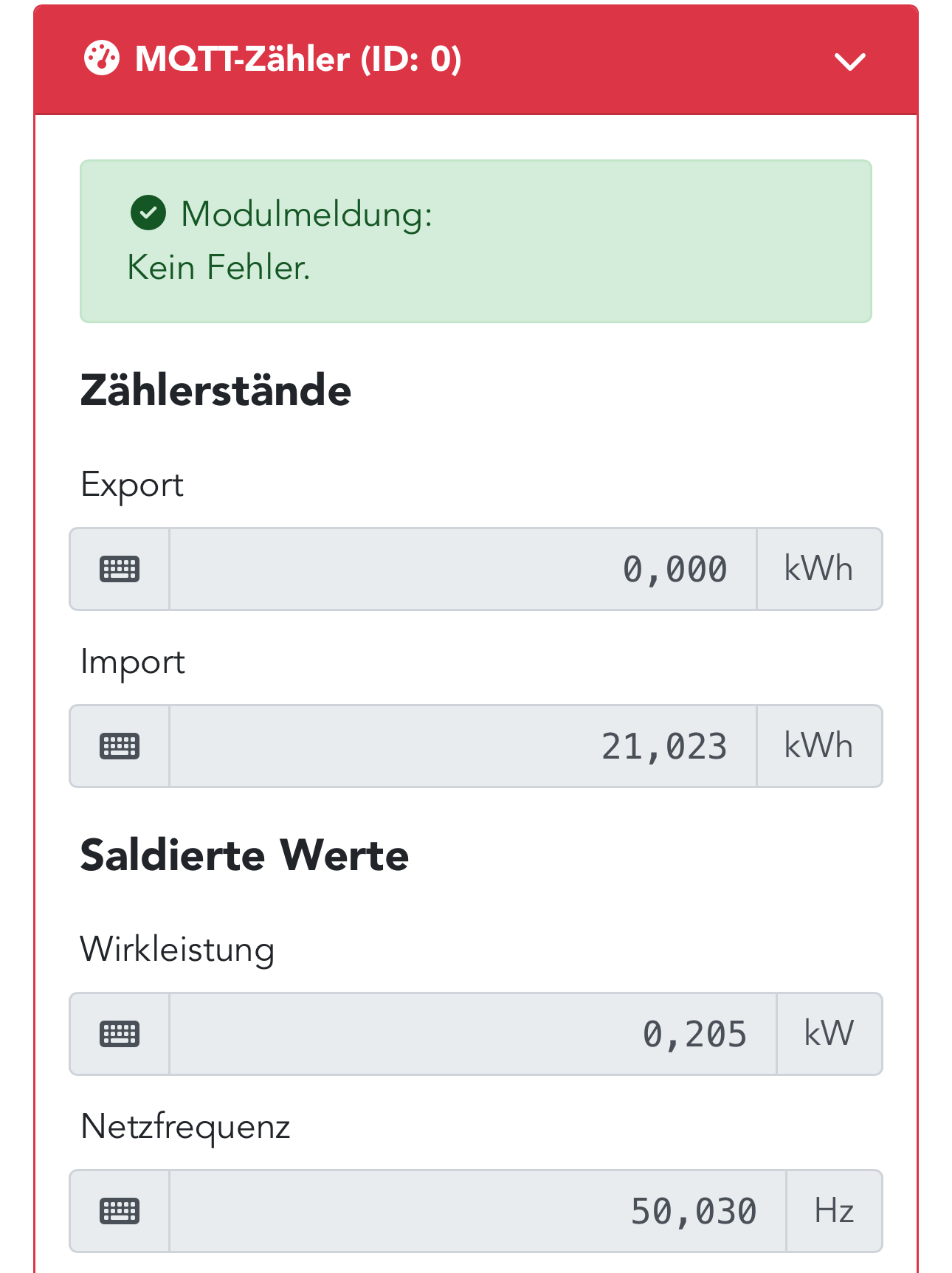Click the Kein Fehler status message

pos(218,267)
